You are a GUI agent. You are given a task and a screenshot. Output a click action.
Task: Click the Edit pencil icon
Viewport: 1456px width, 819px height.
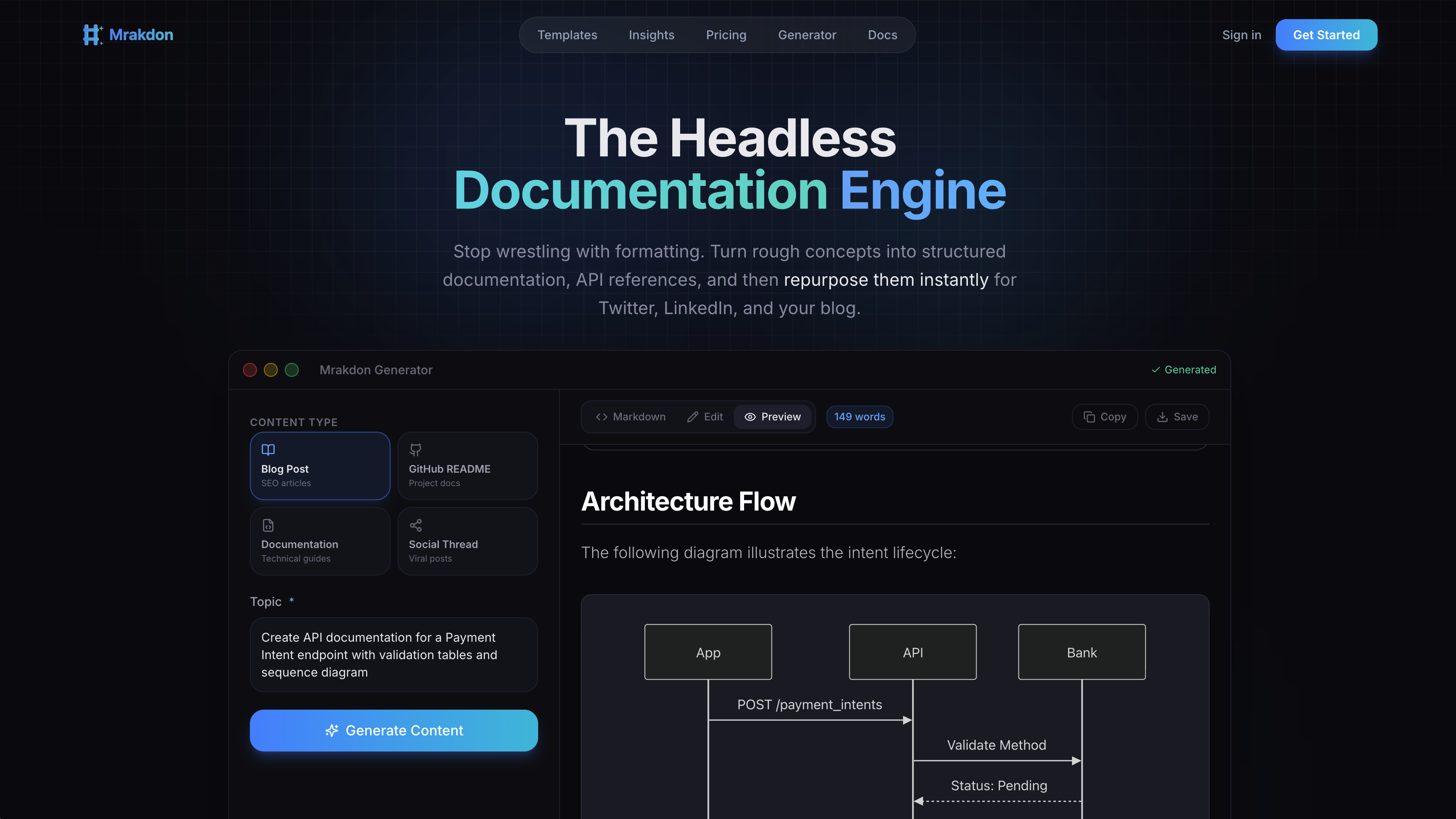click(692, 417)
